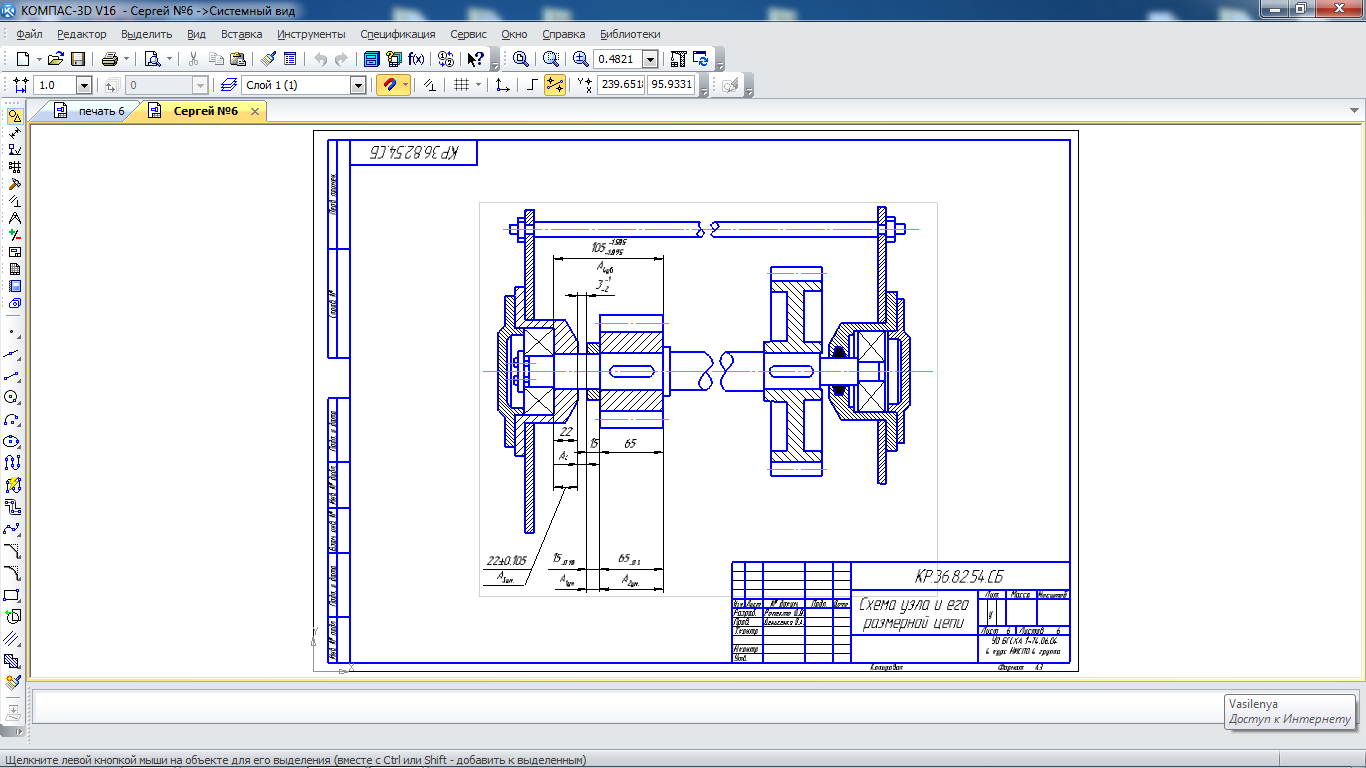Open the What's This help pointer
Viewport: 1366px width, 768px height.
[476, 59]
